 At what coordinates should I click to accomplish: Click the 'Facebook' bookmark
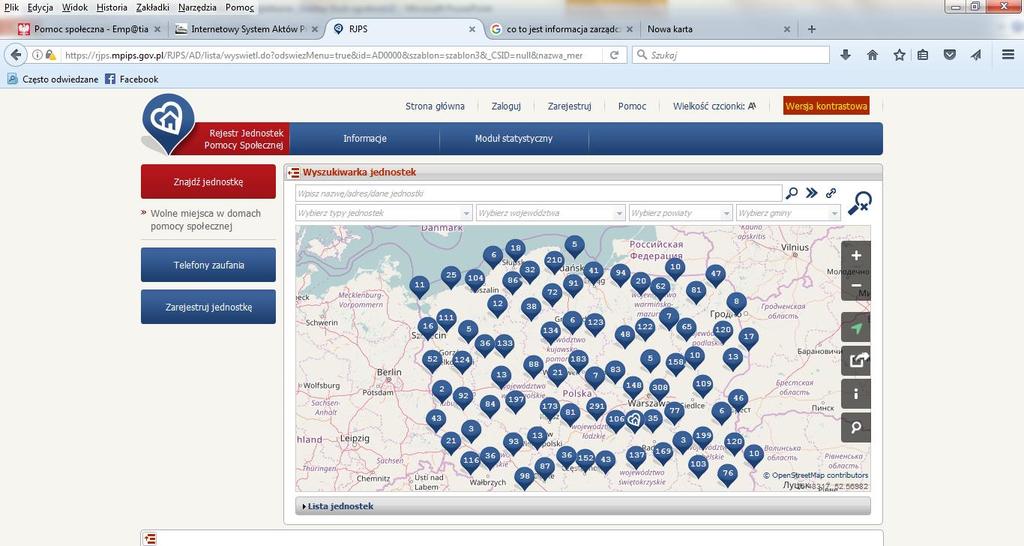tap(131, 79)
